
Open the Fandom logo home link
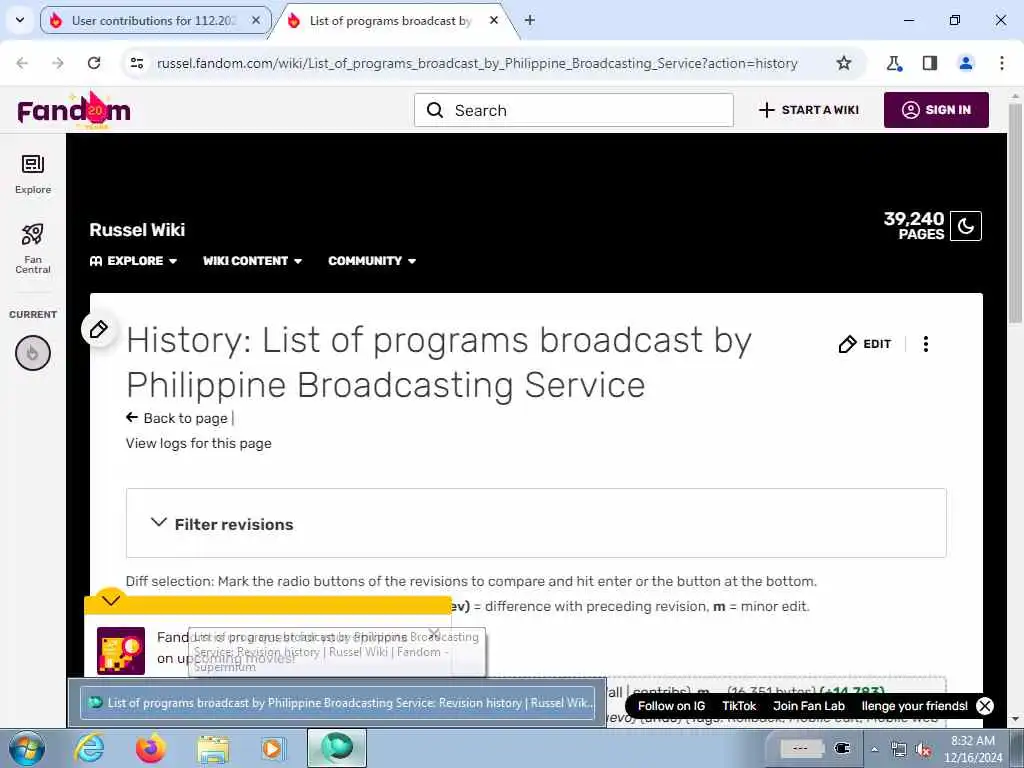pyautogui.click(x=74, y=110)
